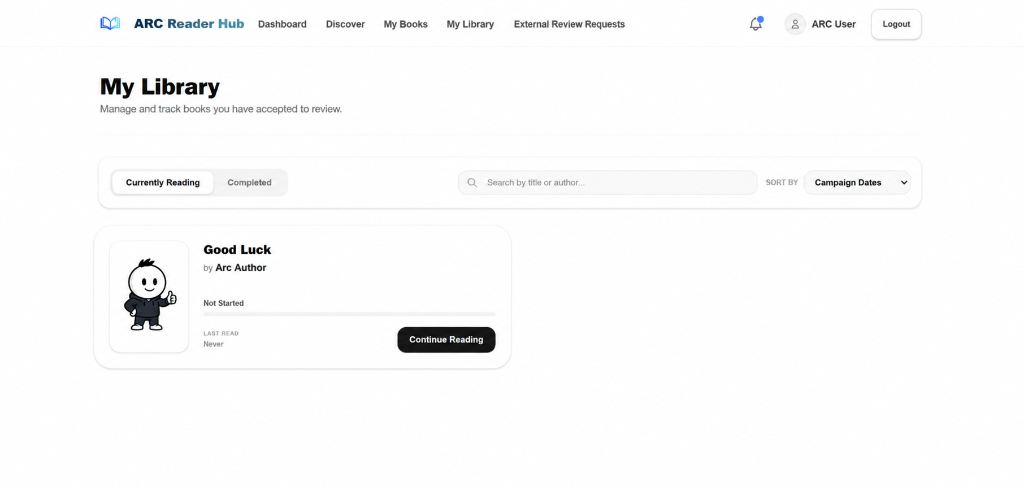The width and height of the screenshot is (1024, 490).
Task: Click the search magnifier icon
Action: pos(472,183)
